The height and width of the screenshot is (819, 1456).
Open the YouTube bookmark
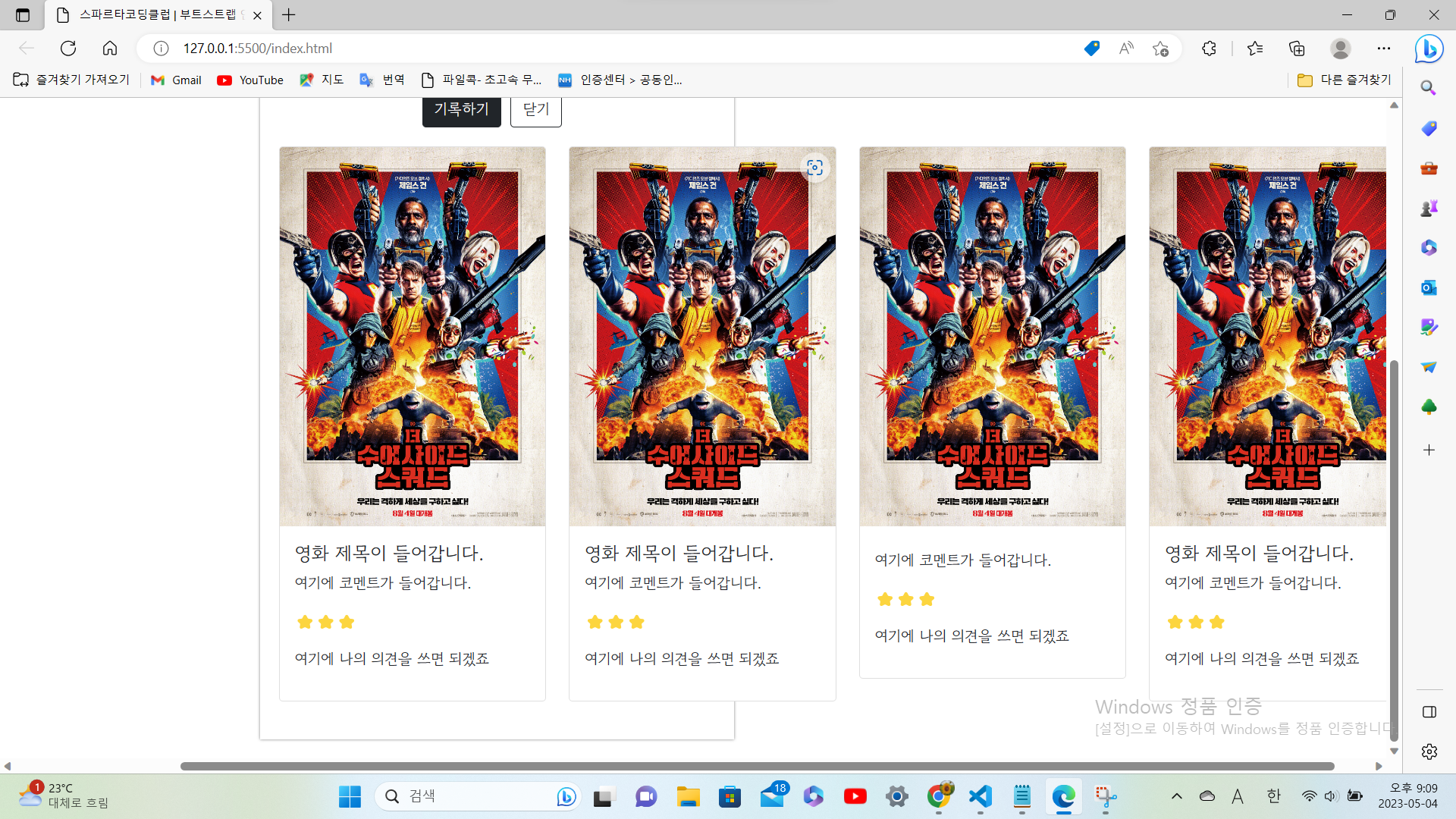point(250,80)
